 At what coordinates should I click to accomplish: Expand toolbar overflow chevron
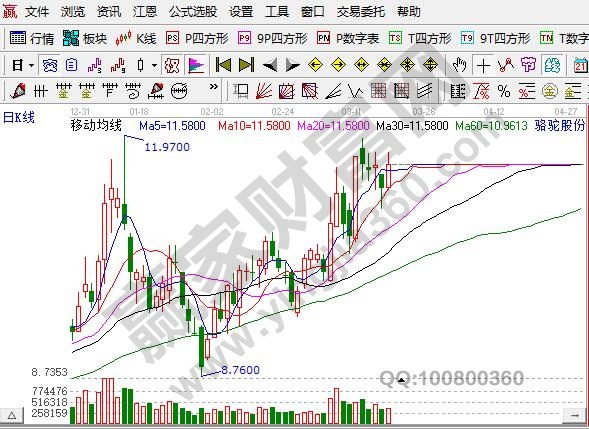pos(213,87)
